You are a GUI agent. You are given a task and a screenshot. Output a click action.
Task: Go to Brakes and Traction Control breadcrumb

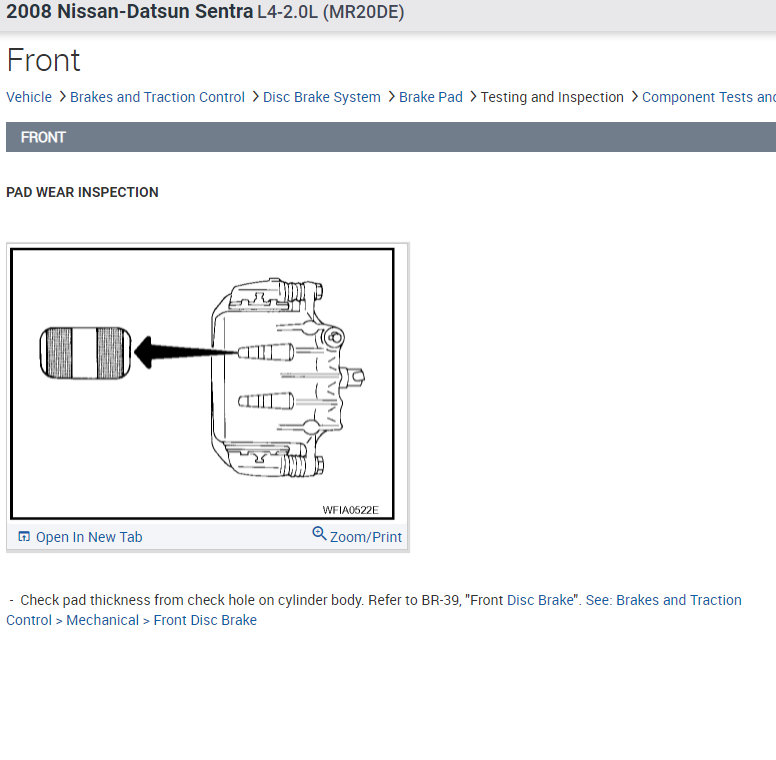click(x=157, y=97)
